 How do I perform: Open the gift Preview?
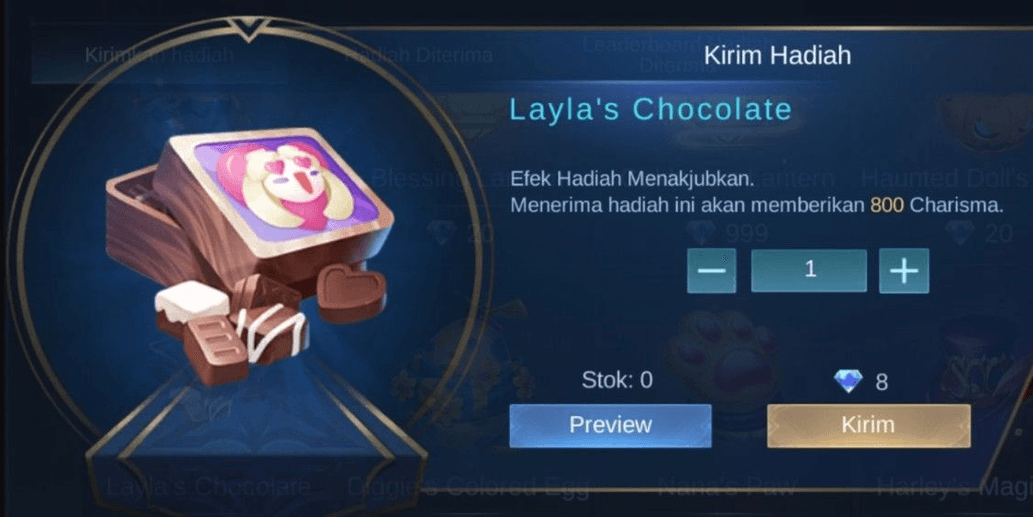[x=610, y=425]
